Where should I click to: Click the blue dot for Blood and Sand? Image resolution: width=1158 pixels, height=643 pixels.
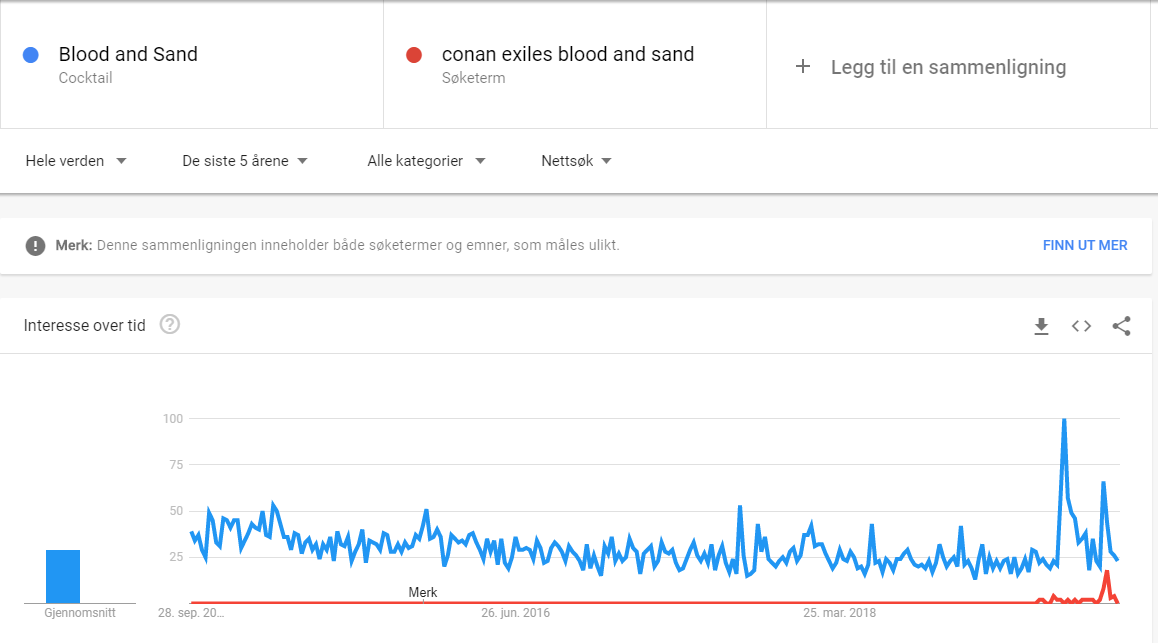31,55
